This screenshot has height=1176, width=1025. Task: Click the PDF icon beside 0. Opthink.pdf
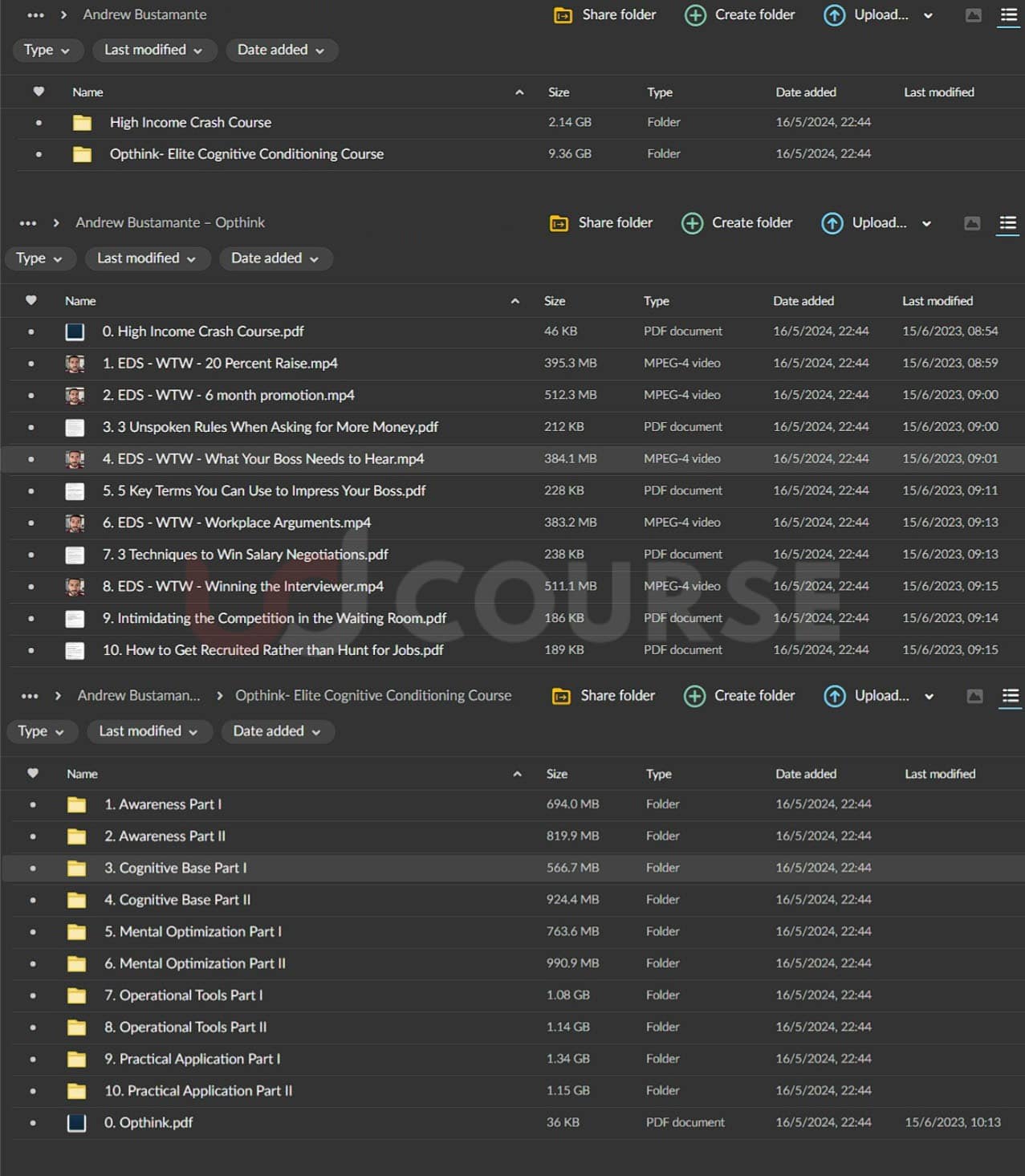coord(76,1123)
